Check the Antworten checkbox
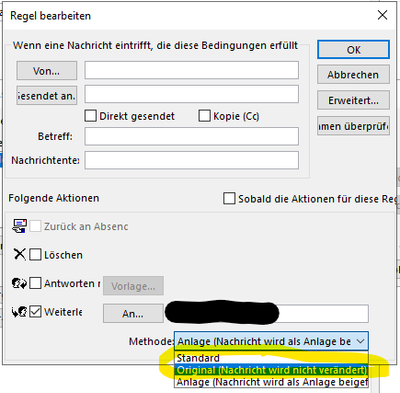 pos(35,283)
